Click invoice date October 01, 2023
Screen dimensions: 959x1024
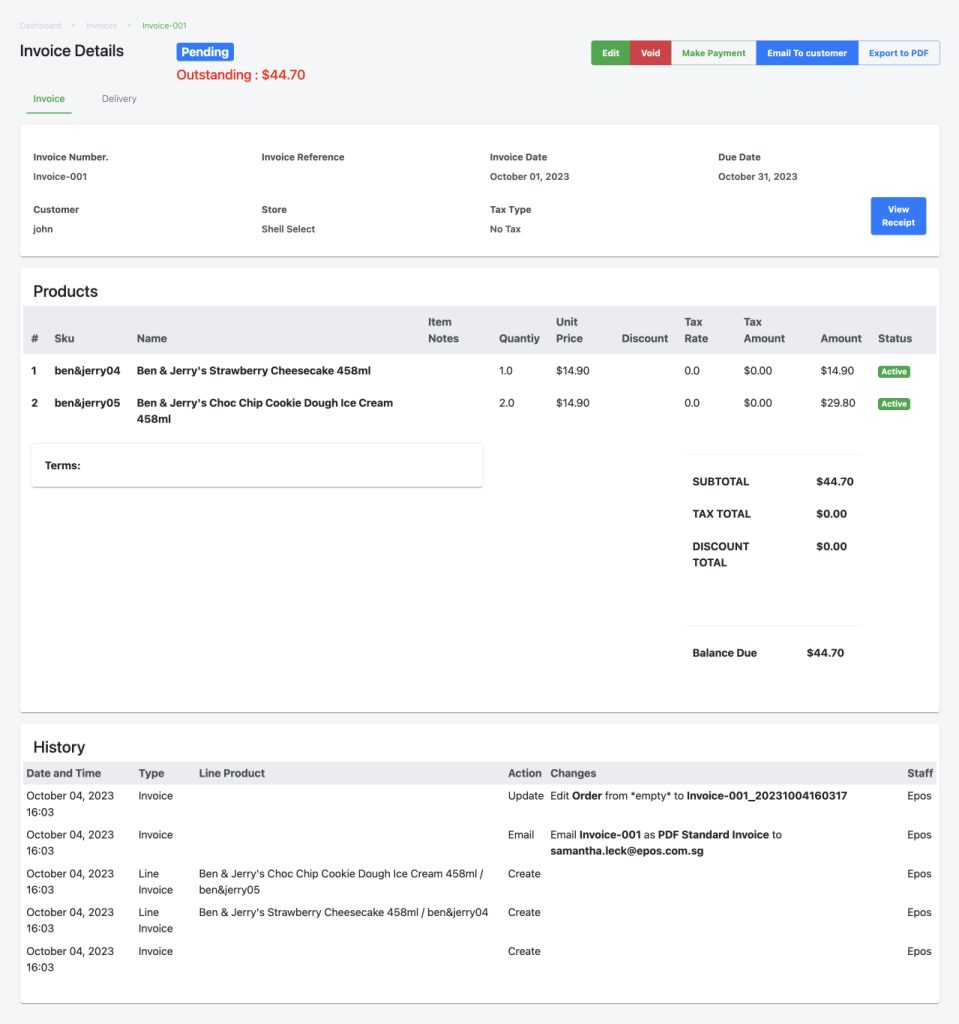(x=529, y=176)
